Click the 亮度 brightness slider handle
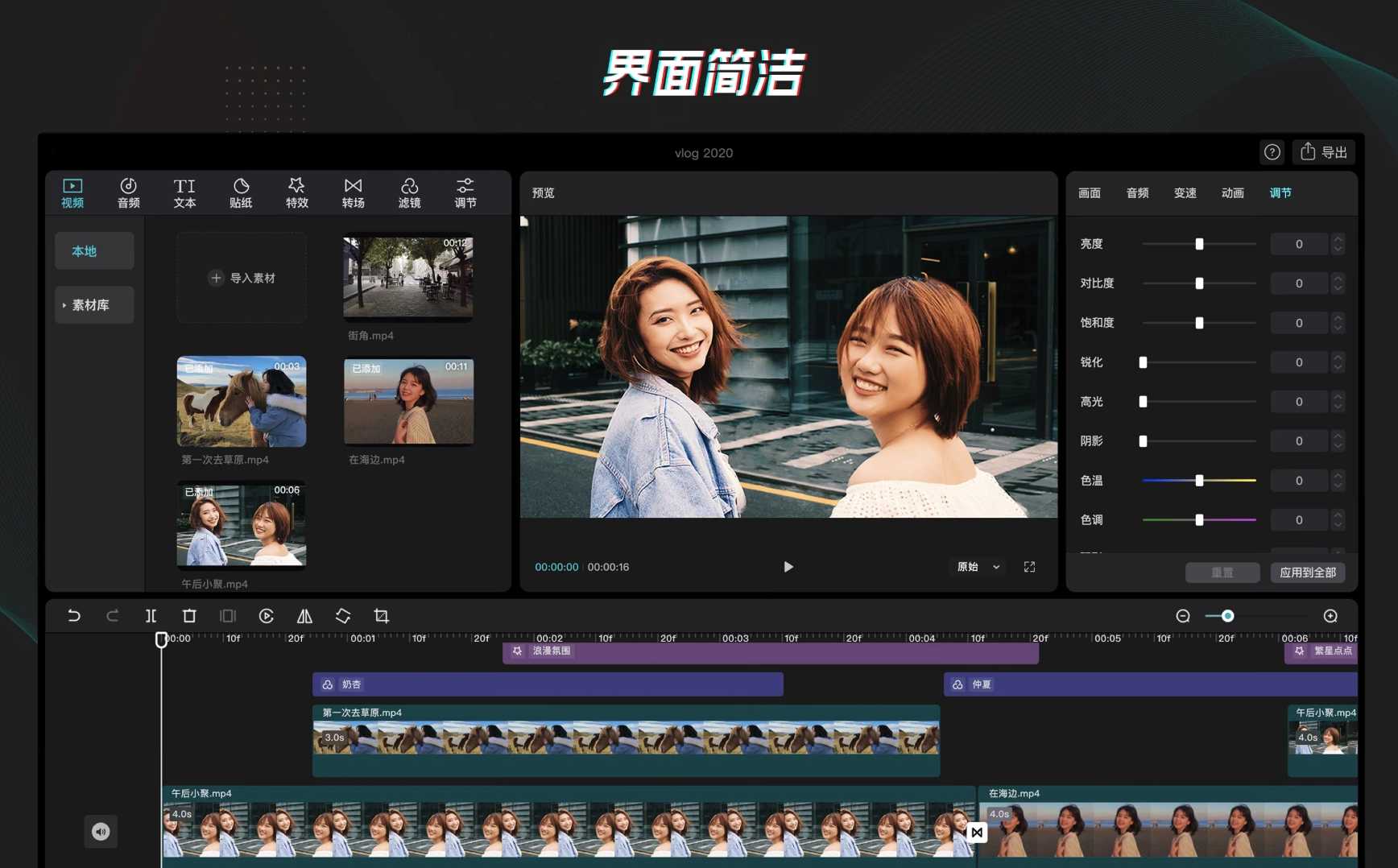1398x868 pixels. pos(1199,244)
